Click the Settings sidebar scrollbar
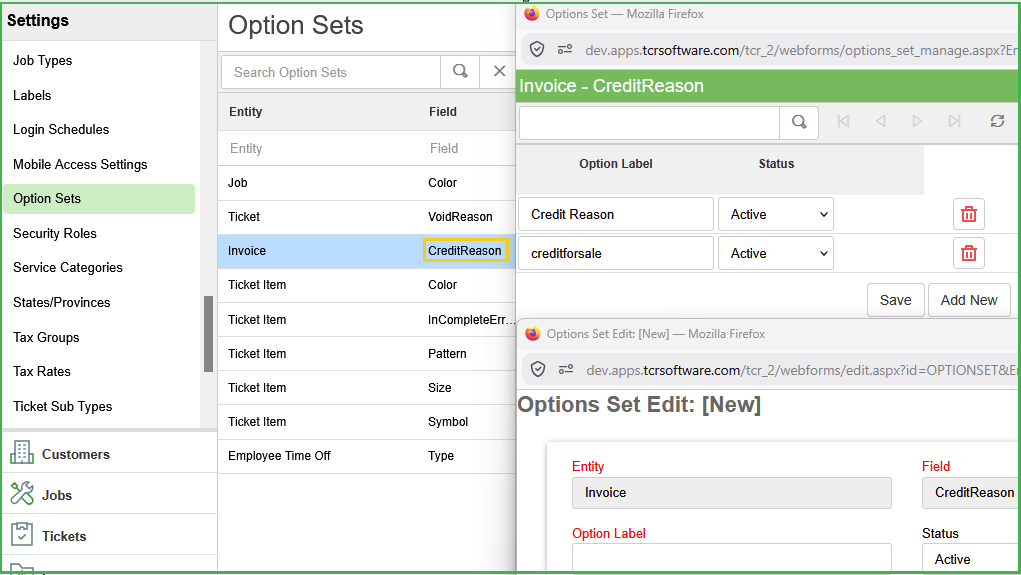1021x575 pixels. (x=208, y=333)
